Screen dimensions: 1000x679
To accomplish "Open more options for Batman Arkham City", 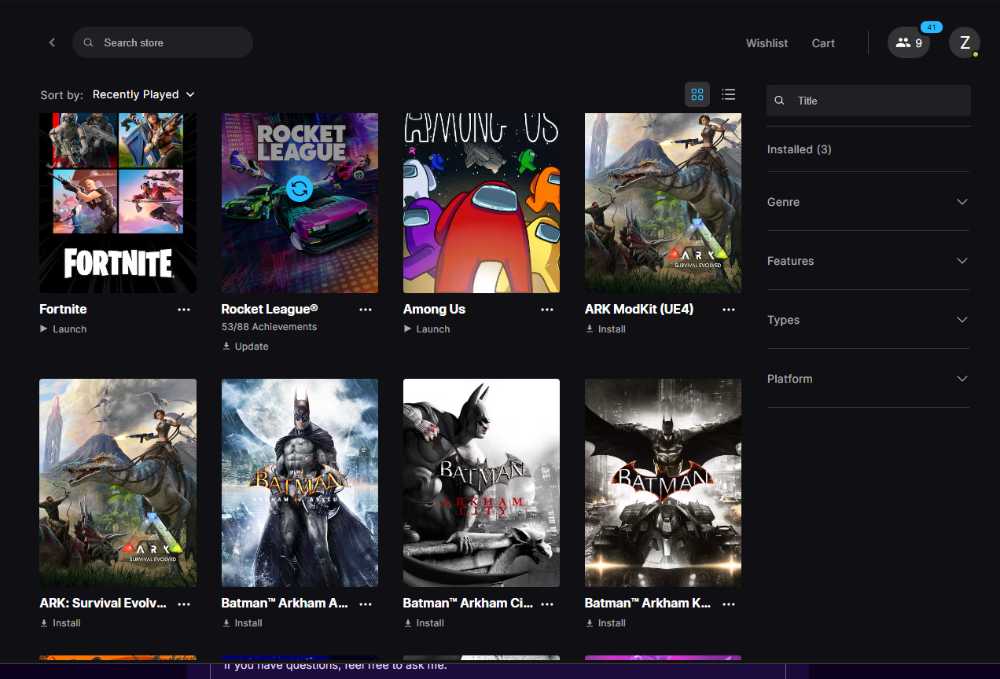I will (x=547, y=603).
